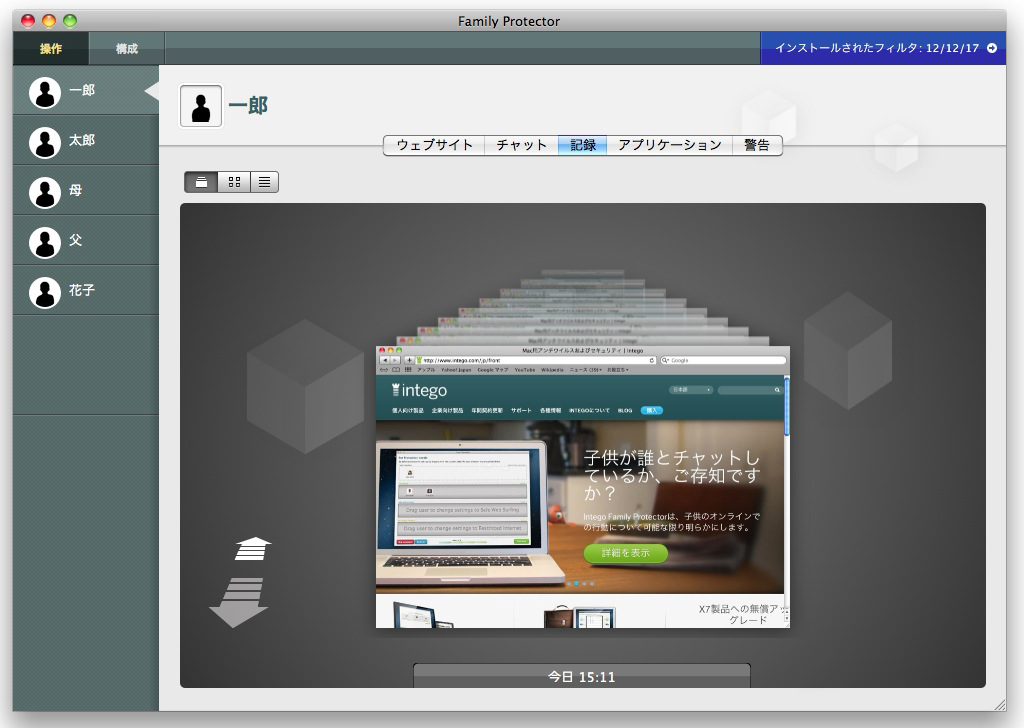This screenshot has width=1024, height=728.
Task: Switch to grid thumbnail view
Action: [x=234, y=182]
